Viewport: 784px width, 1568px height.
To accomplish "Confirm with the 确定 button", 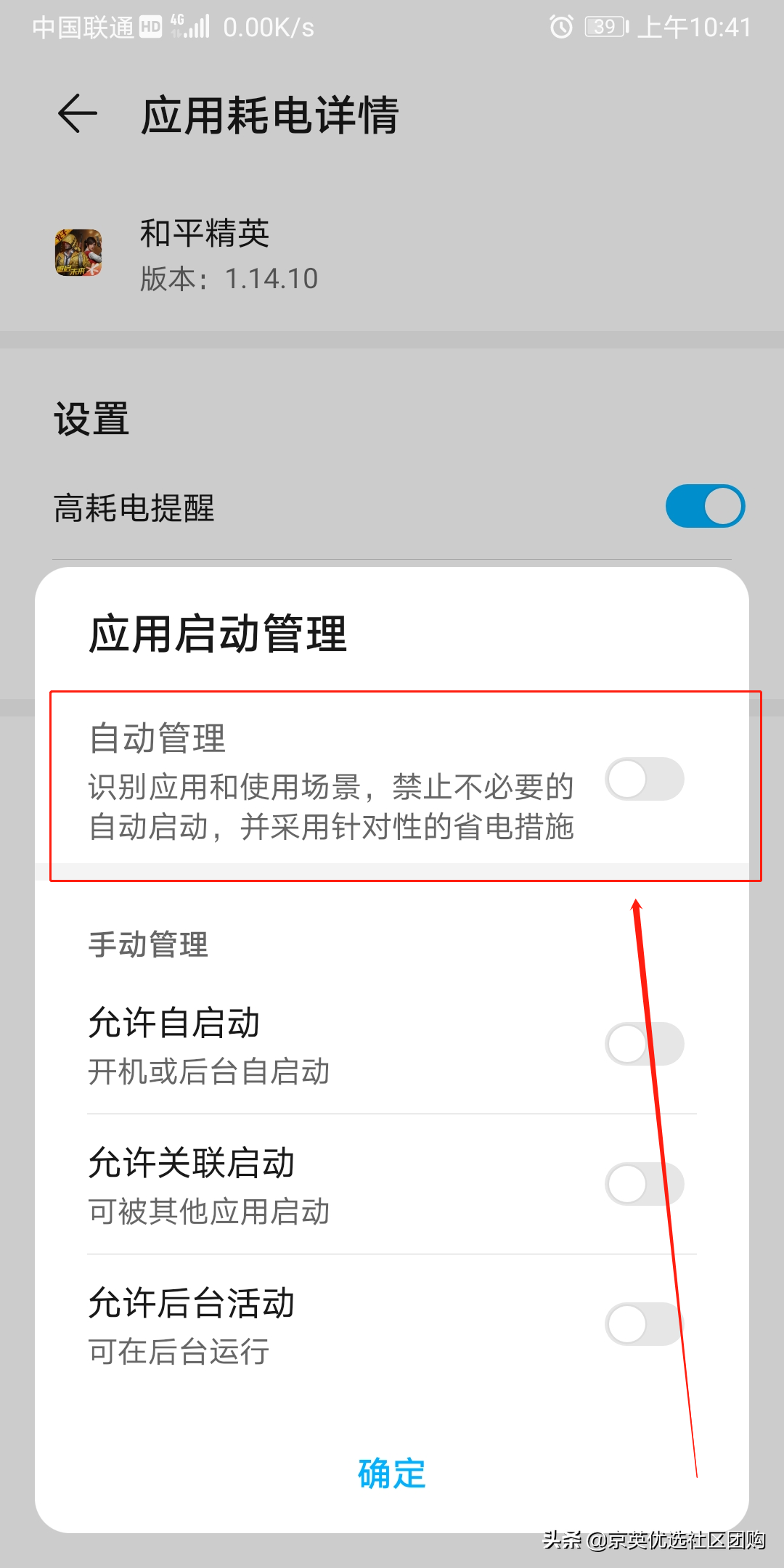I will tap(392, 1473).
